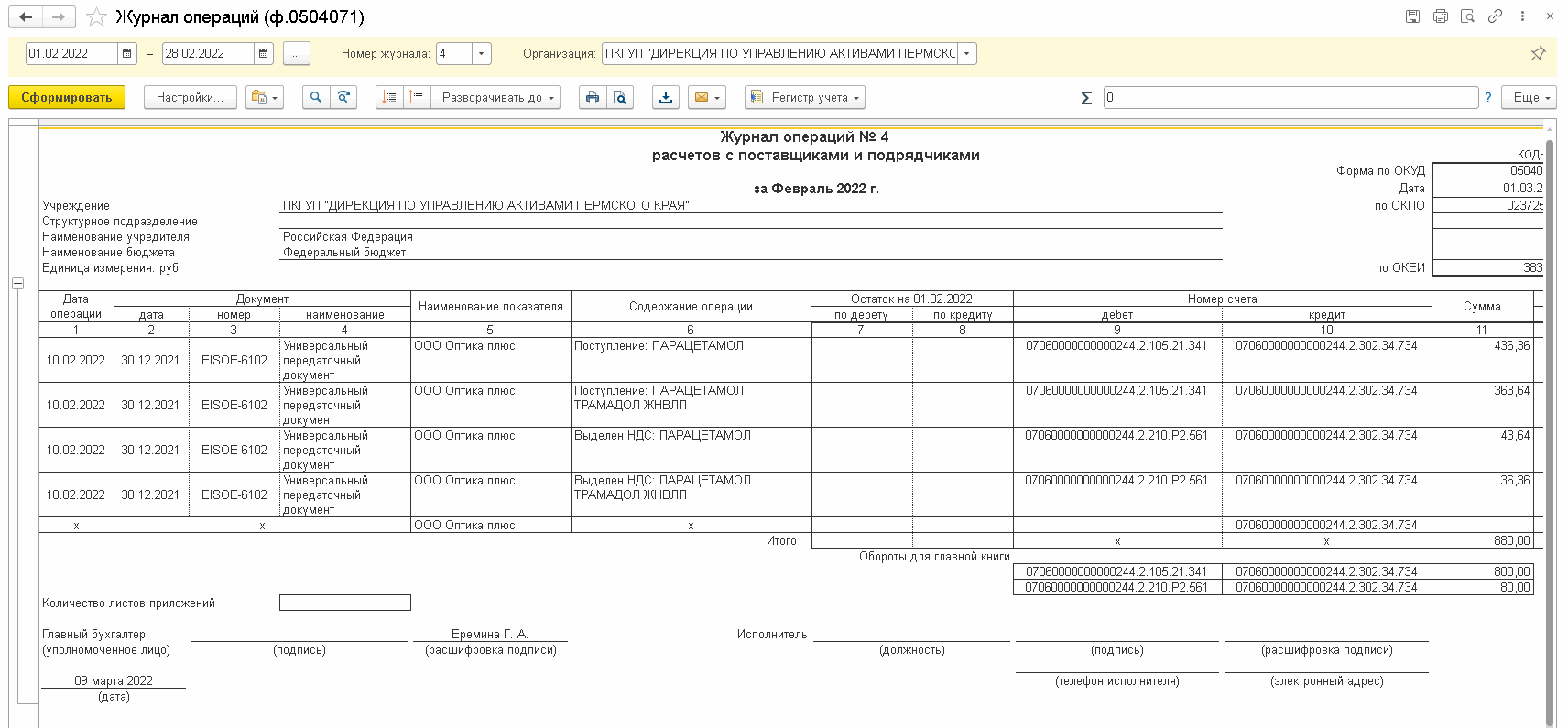
Task: Save the document using the floppy icon
Action: pyautogui.click(x=1413, y=16)
